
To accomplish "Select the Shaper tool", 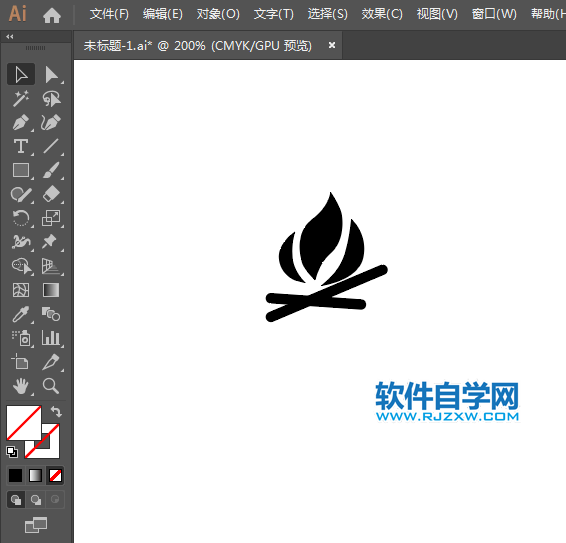I will pos(21,194).
